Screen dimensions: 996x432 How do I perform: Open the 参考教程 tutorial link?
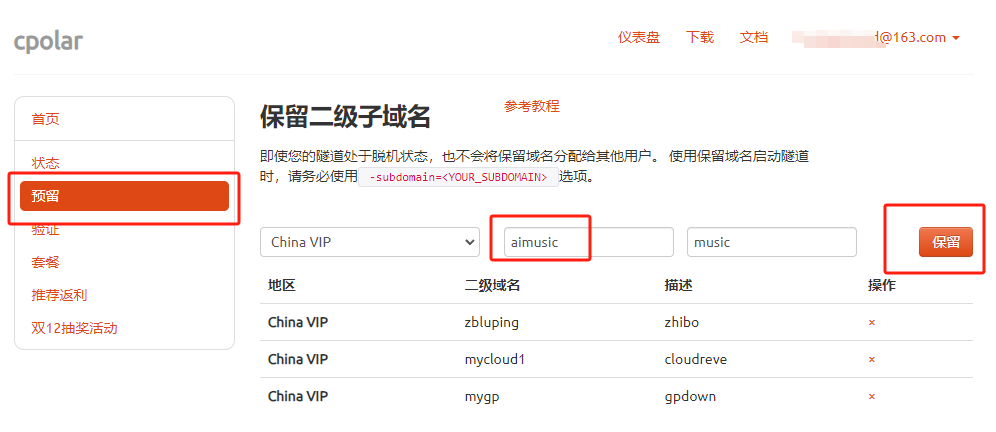tap(532, 106)
